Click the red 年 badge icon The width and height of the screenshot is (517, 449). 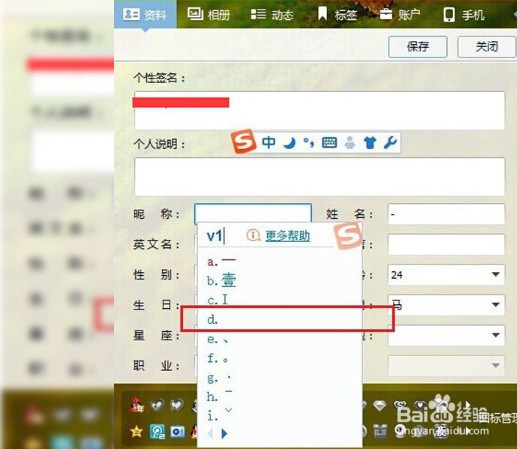coord(137,405)
